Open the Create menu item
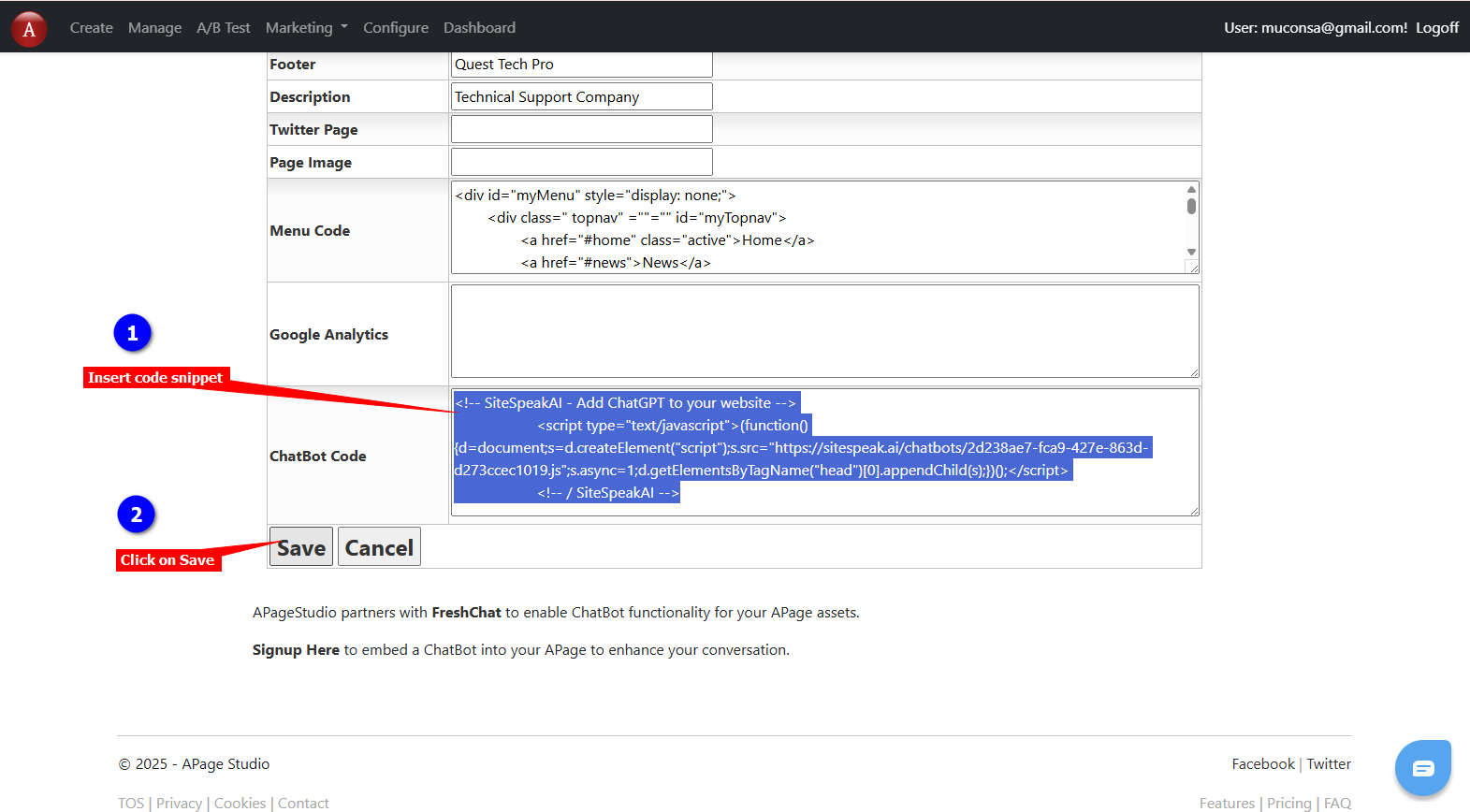1470x812 pixels. 91,28
